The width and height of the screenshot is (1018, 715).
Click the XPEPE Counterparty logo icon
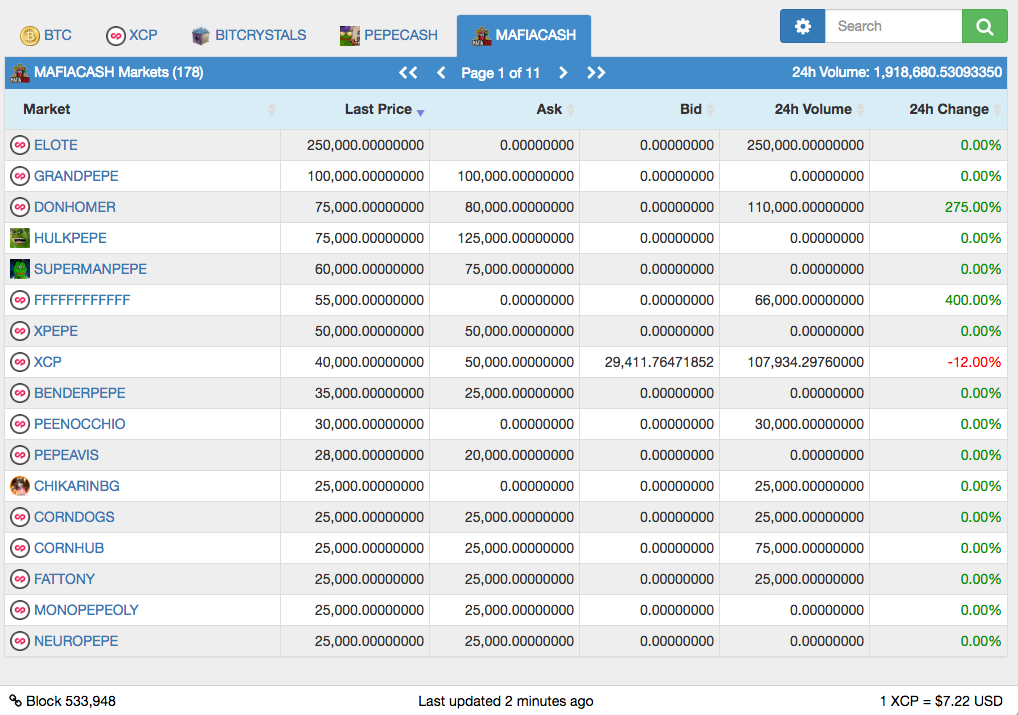pos(19,331)
